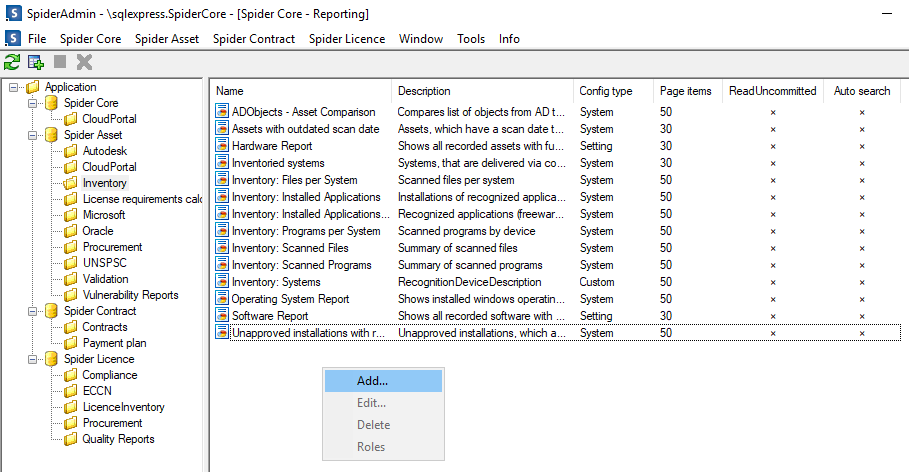Screen dimensions: 909x472
Task: Select the LicenceInventory tree item
Action: 123,407
